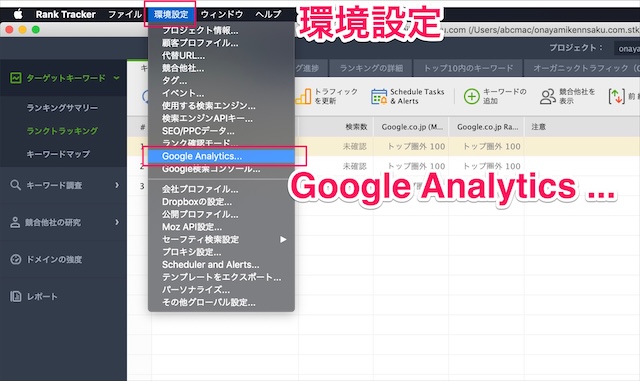The width and height of the screenshot is (640, 381).
Task: Open the Apple menu
Action: (x=18, y=14)
